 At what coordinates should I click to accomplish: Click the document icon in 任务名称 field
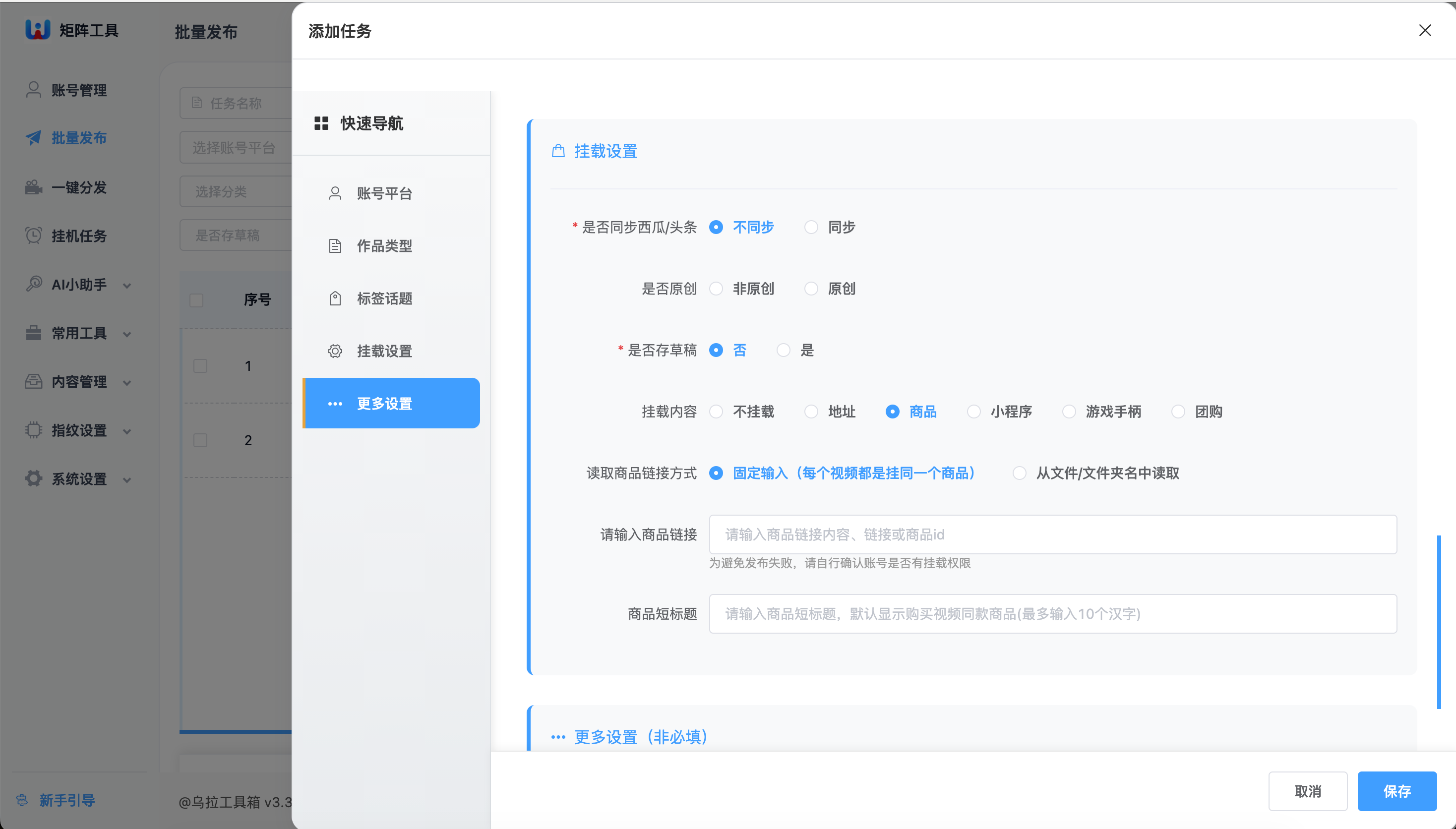pyautogui.click(x=197, y=103)
